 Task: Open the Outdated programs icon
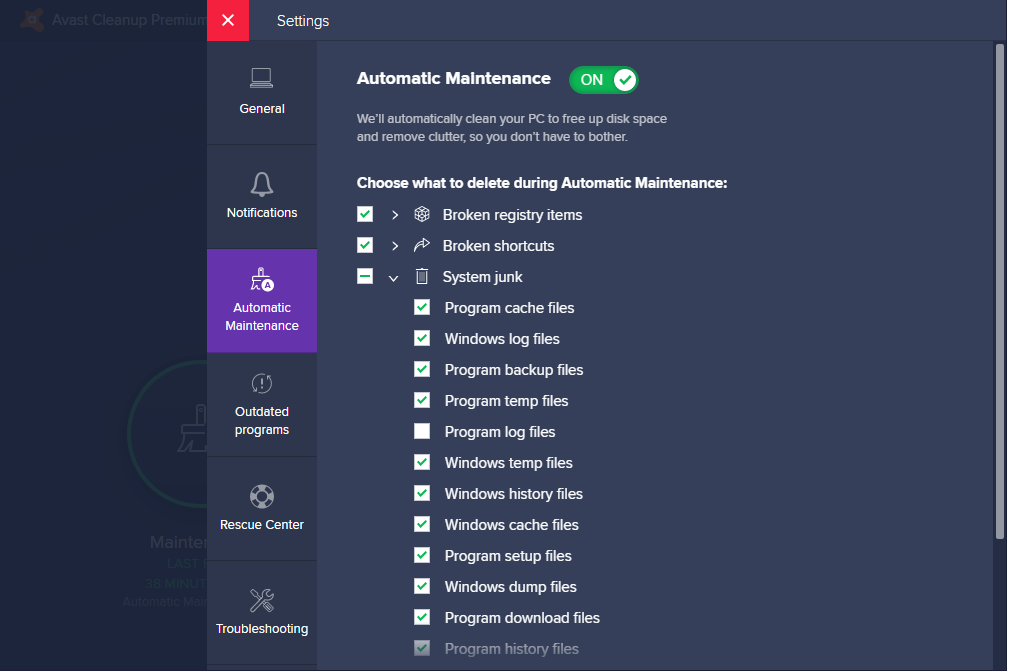pyautogui.click(x=262, y=383)
